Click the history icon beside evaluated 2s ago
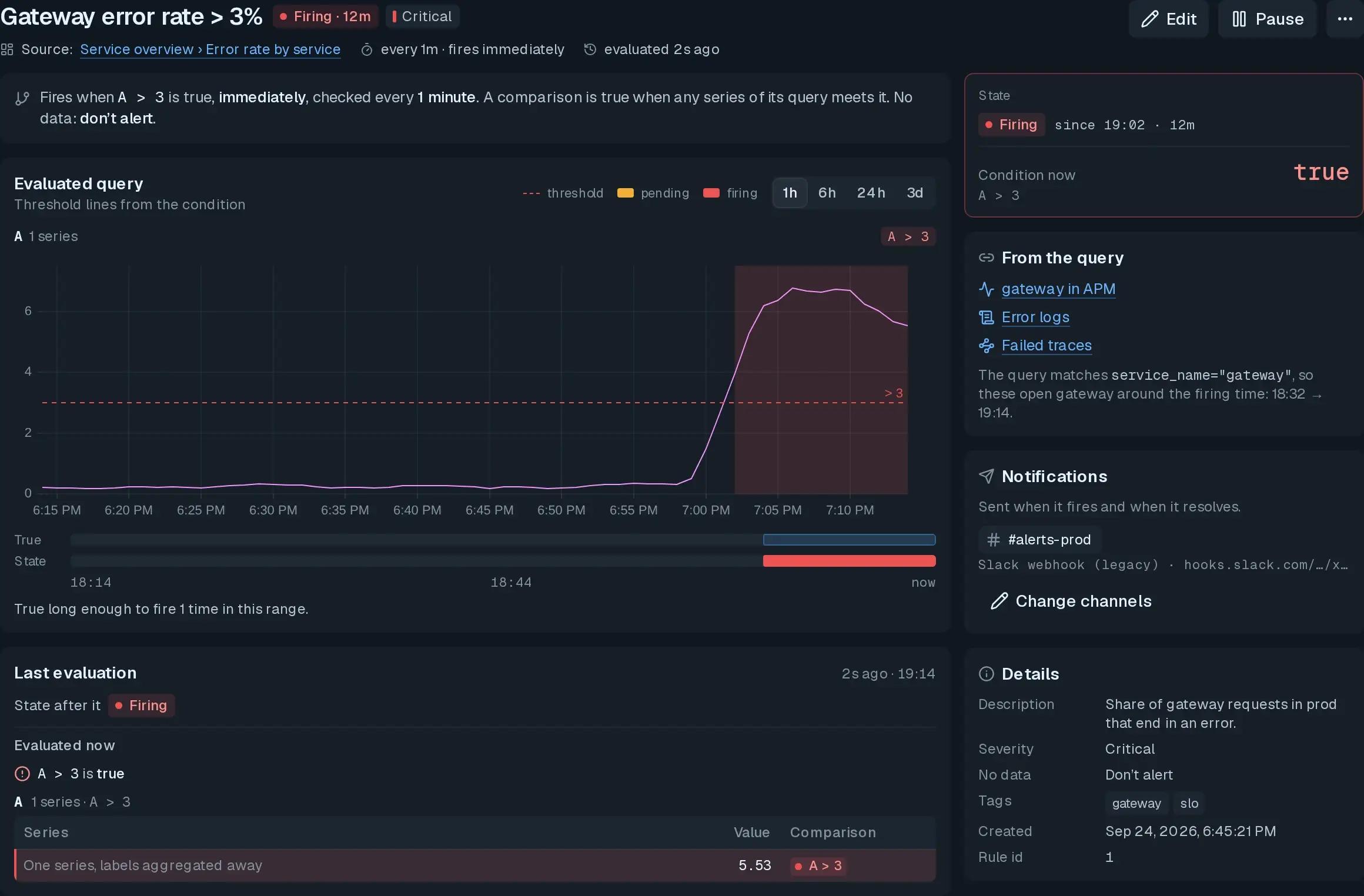Image resolution: width=1364 pixels, height=896 pixels. (x=590, y=49)
